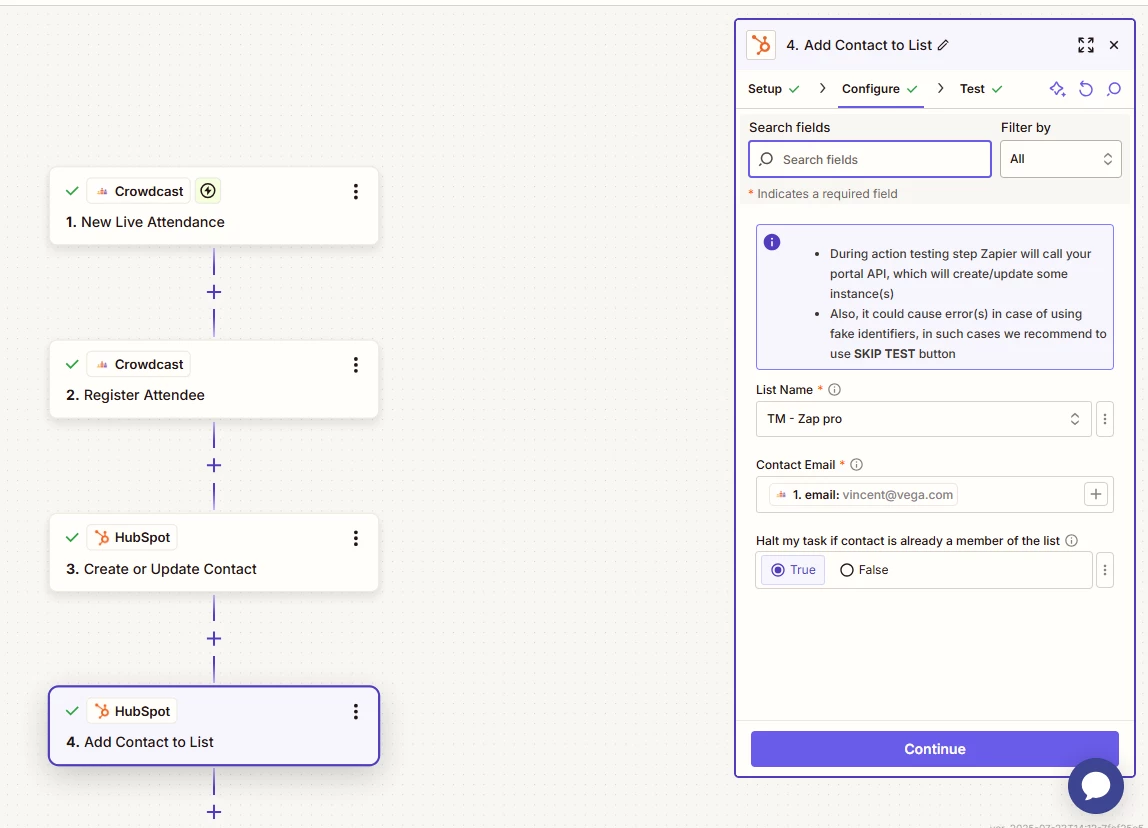
Task: Click the info icon beside Contact Email
Action: 856,465
